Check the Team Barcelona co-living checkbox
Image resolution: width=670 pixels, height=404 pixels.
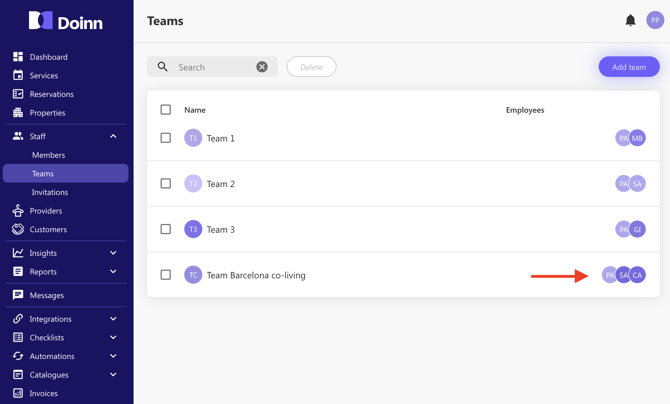(x=166, y=275)
